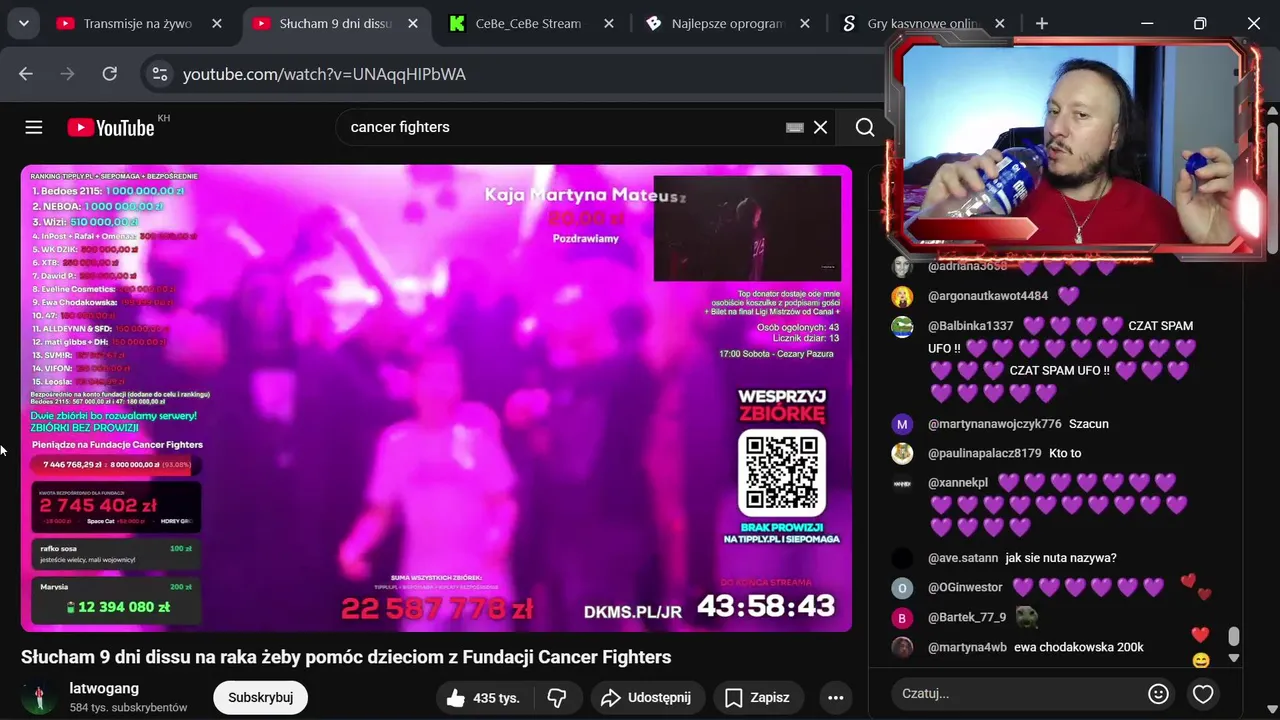
Task: Go forward in browser history
Action: click(68, 74)
